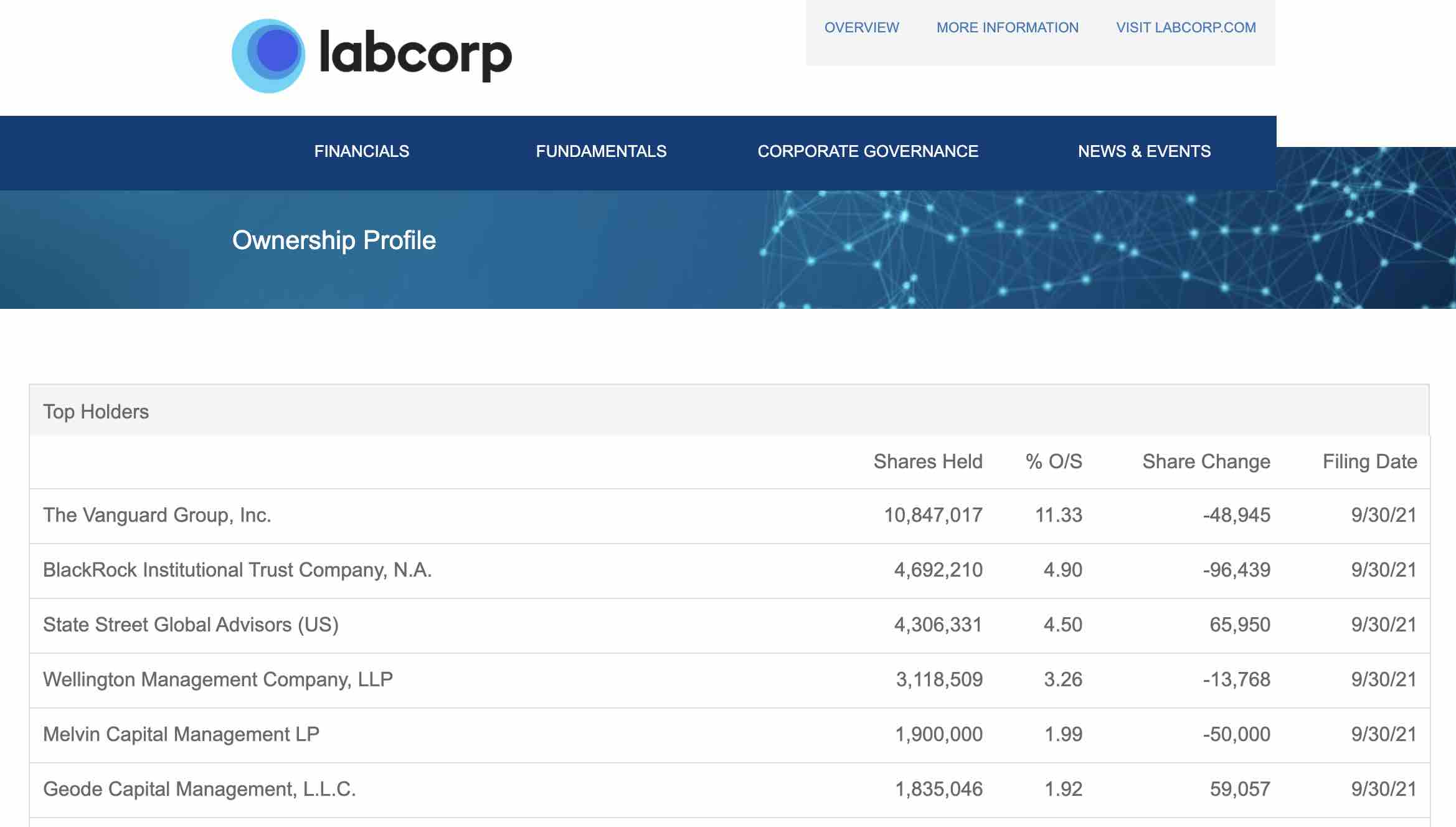Click Melvin Capital filing date 9/30/21
This screenshot has height=827, width=1456.
(x=1384, y=734)
